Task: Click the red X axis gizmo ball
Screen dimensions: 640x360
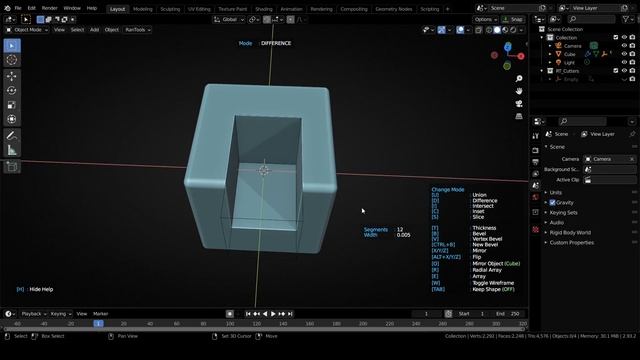Action: tap(521, 56)
